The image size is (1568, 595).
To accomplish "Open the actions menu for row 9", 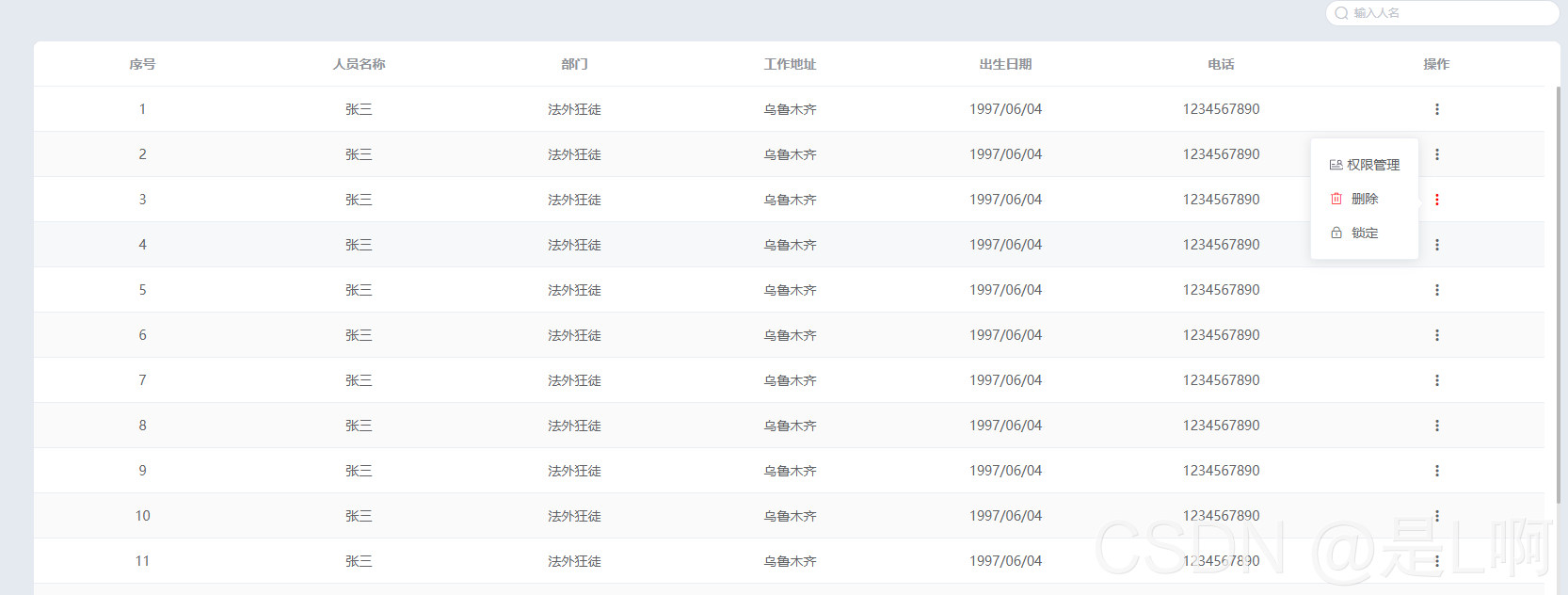I will tap(1436, 471).
